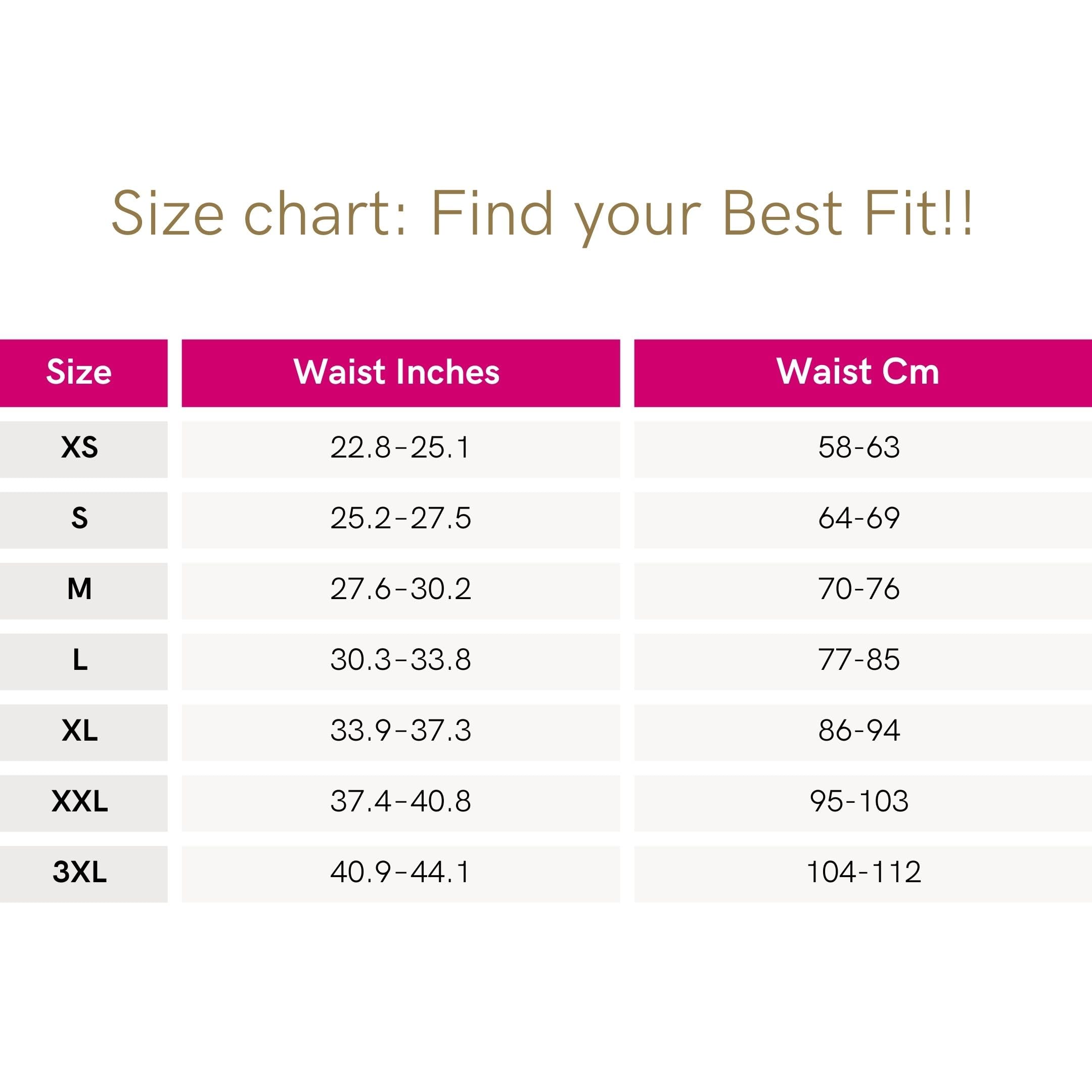Image resolution: width=1092 pixels, height=1092 pixels.
Task: Click the 58-63 cm value
Action: click(x=858, y=447)
